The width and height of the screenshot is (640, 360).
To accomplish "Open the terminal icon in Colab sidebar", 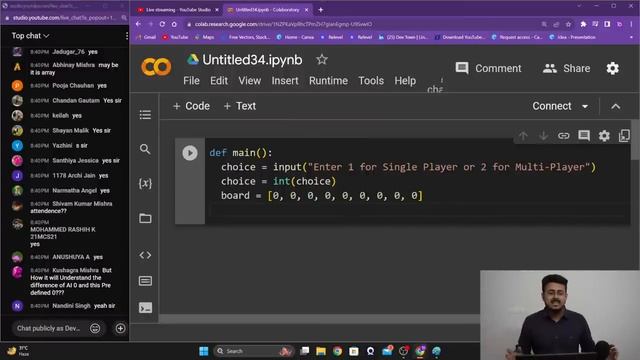I will [x=145, y=307].
